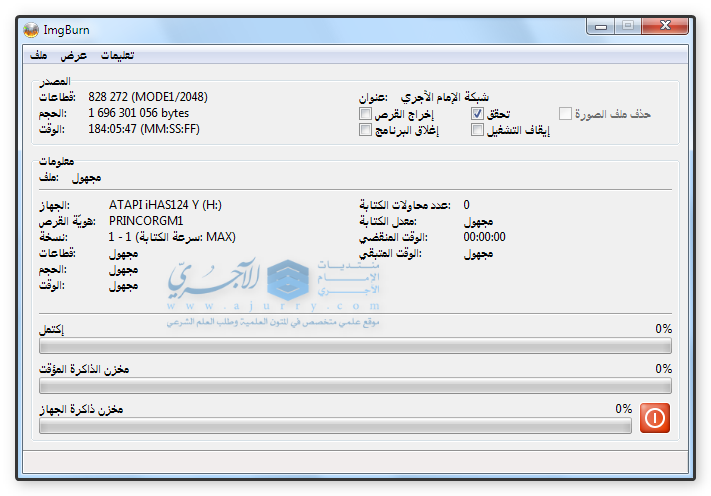Click the ImgBurn icon in title bar
Image resolution: width=711 pixels, height=496 pixels.
point(32,25)
